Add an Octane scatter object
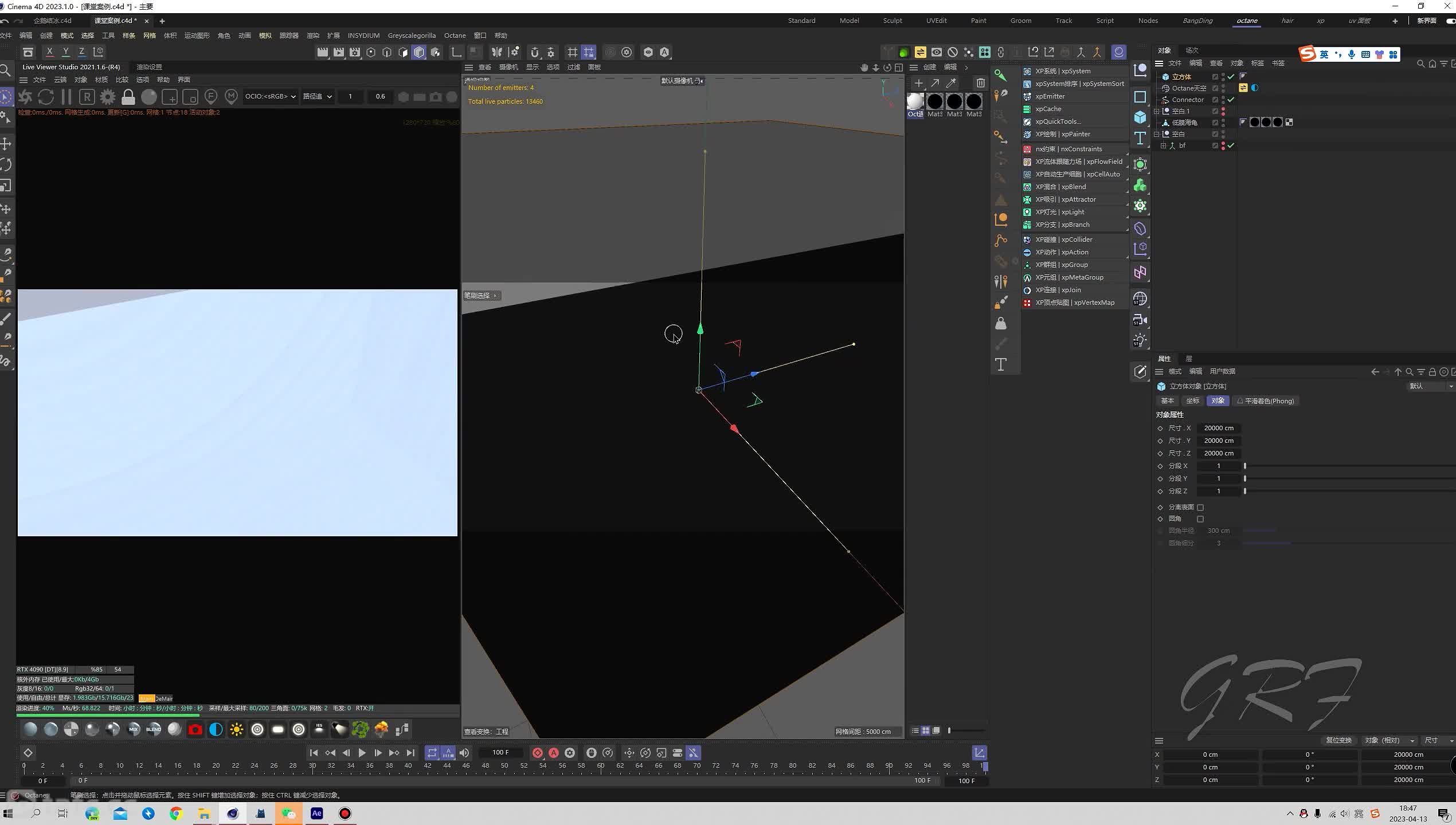 pyautogui.click(x=361, y=729)
